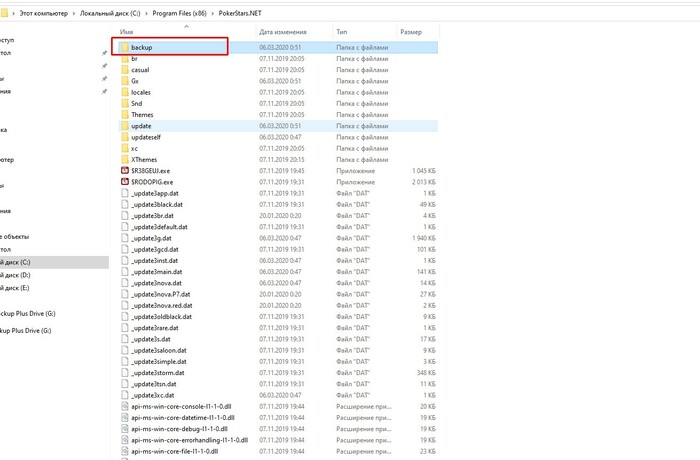Select the Gx folder icon
The width and height of the screenshot is (700, 460).
[x=125, y=81]
